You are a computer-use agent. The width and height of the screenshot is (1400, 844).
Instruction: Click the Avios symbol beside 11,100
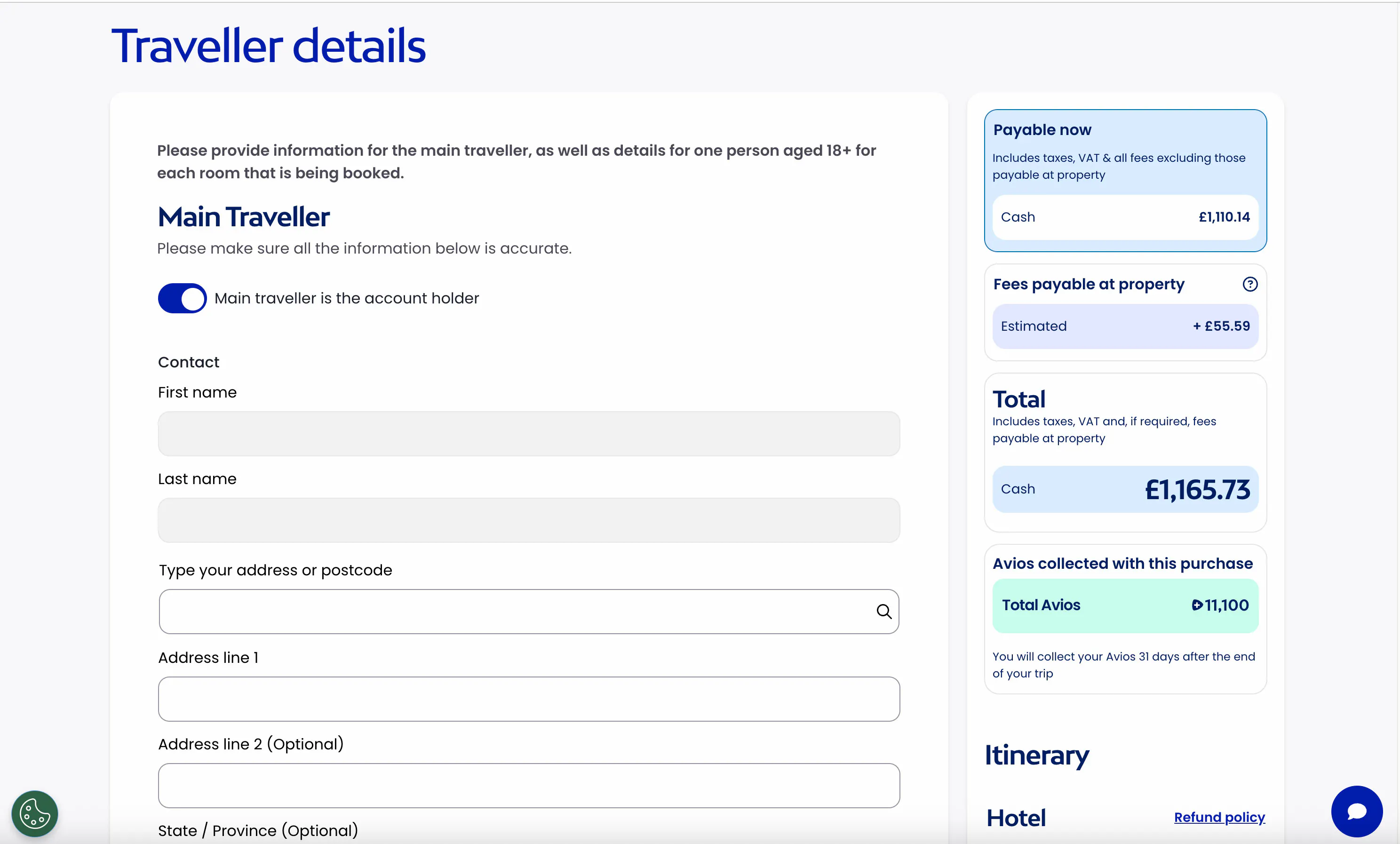coord(1197,605)
